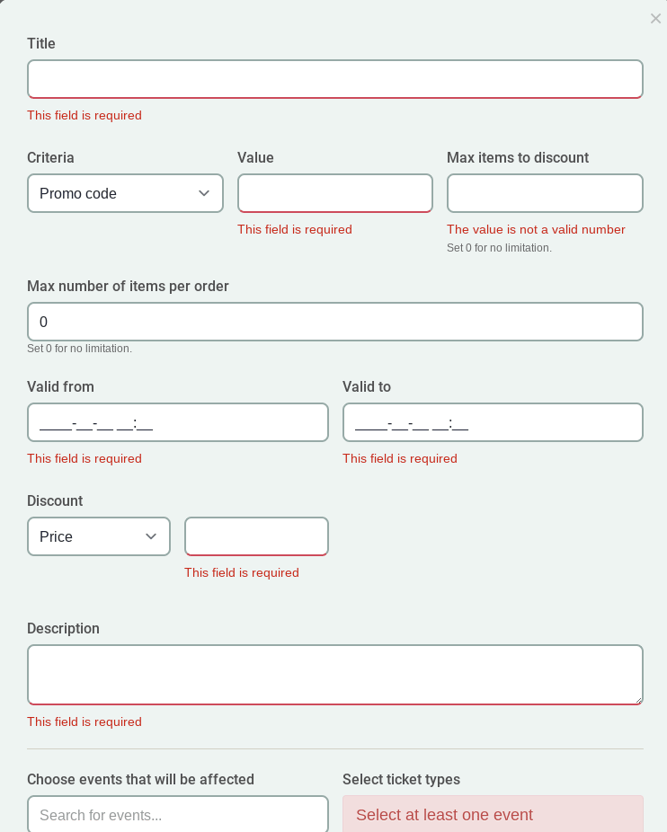
Task: Click the Title input field
Action: [x=334, y=79]
